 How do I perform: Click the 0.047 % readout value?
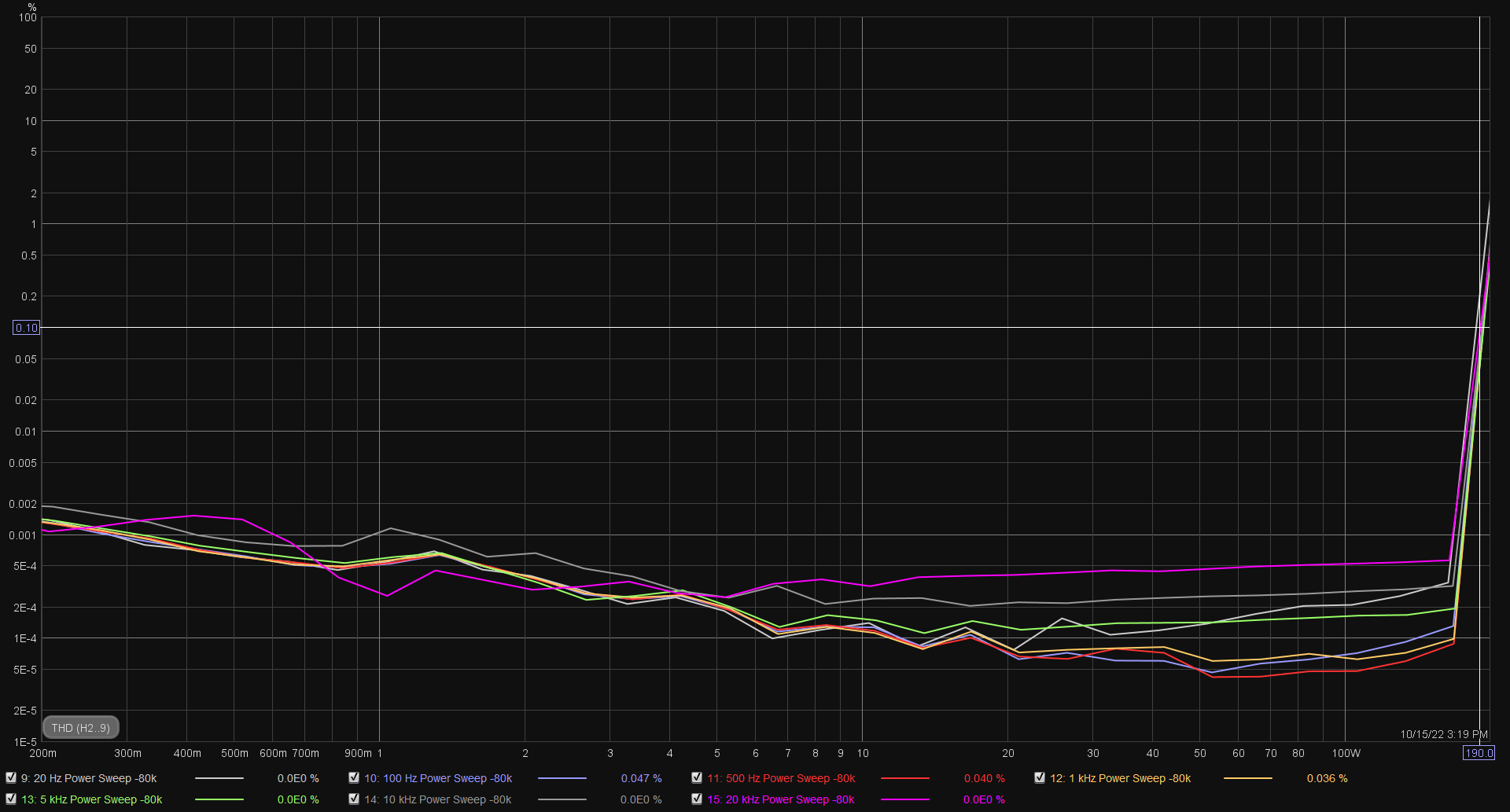coord(641,778)
